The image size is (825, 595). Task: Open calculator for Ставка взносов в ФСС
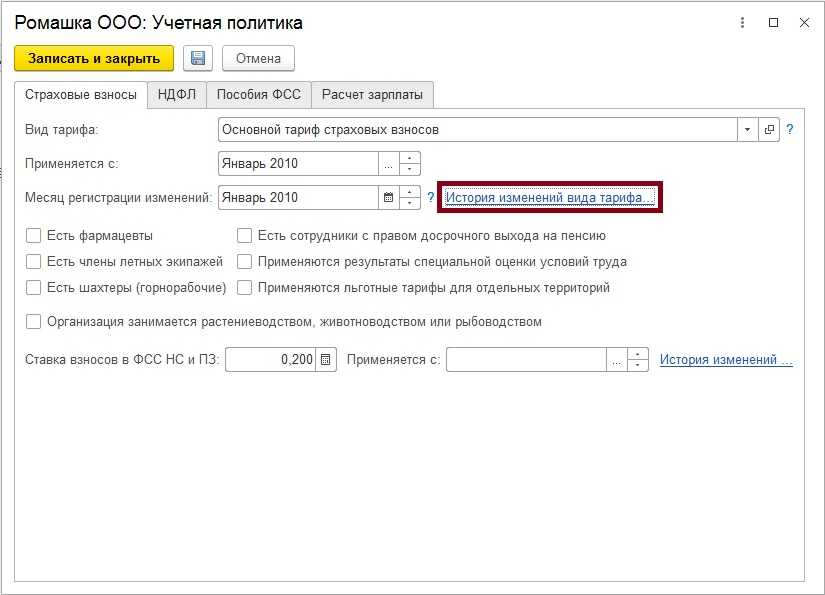326,360
